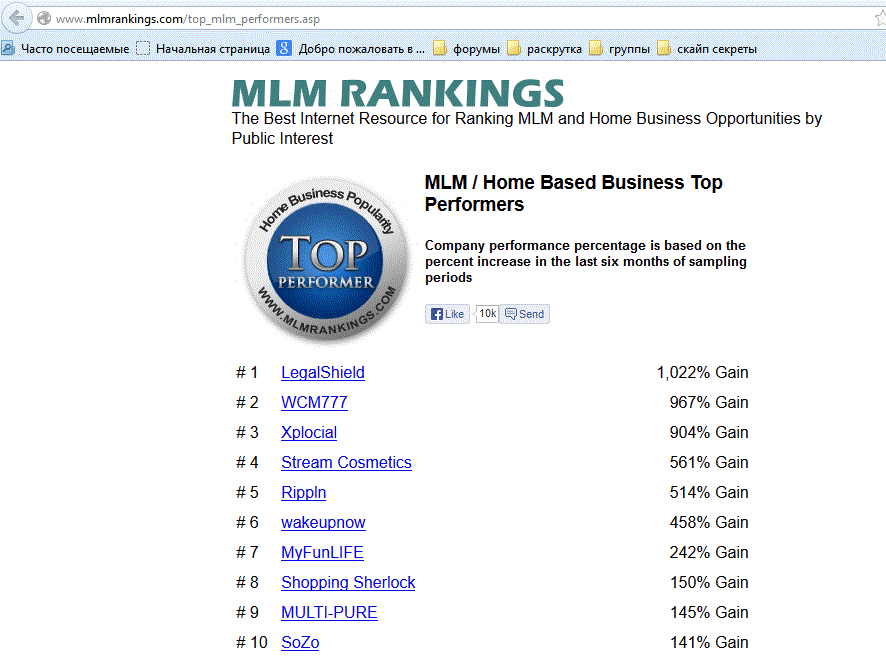Click the browser back arrow button
This screenshot has height=659, width=886.
point(16,19)
